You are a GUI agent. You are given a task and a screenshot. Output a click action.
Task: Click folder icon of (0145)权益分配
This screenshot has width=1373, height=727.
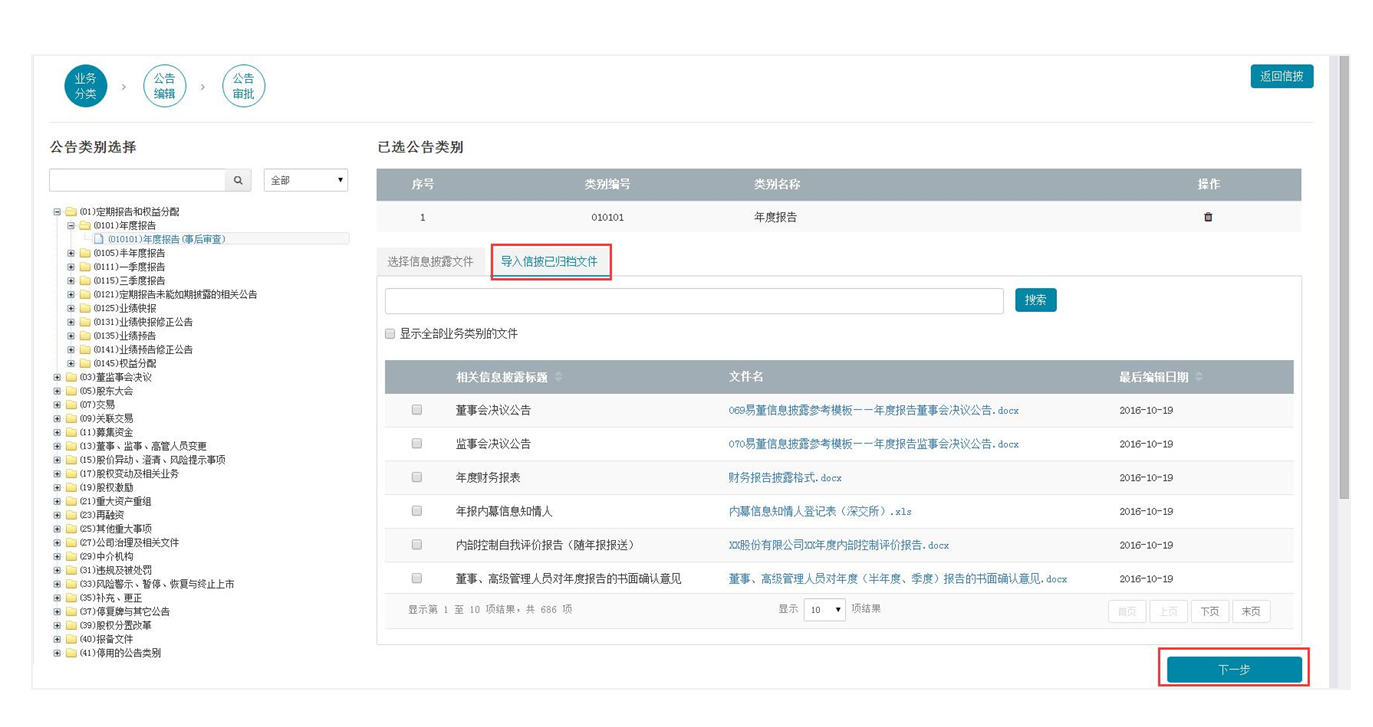pyautogui.click(x=85, y=363)
